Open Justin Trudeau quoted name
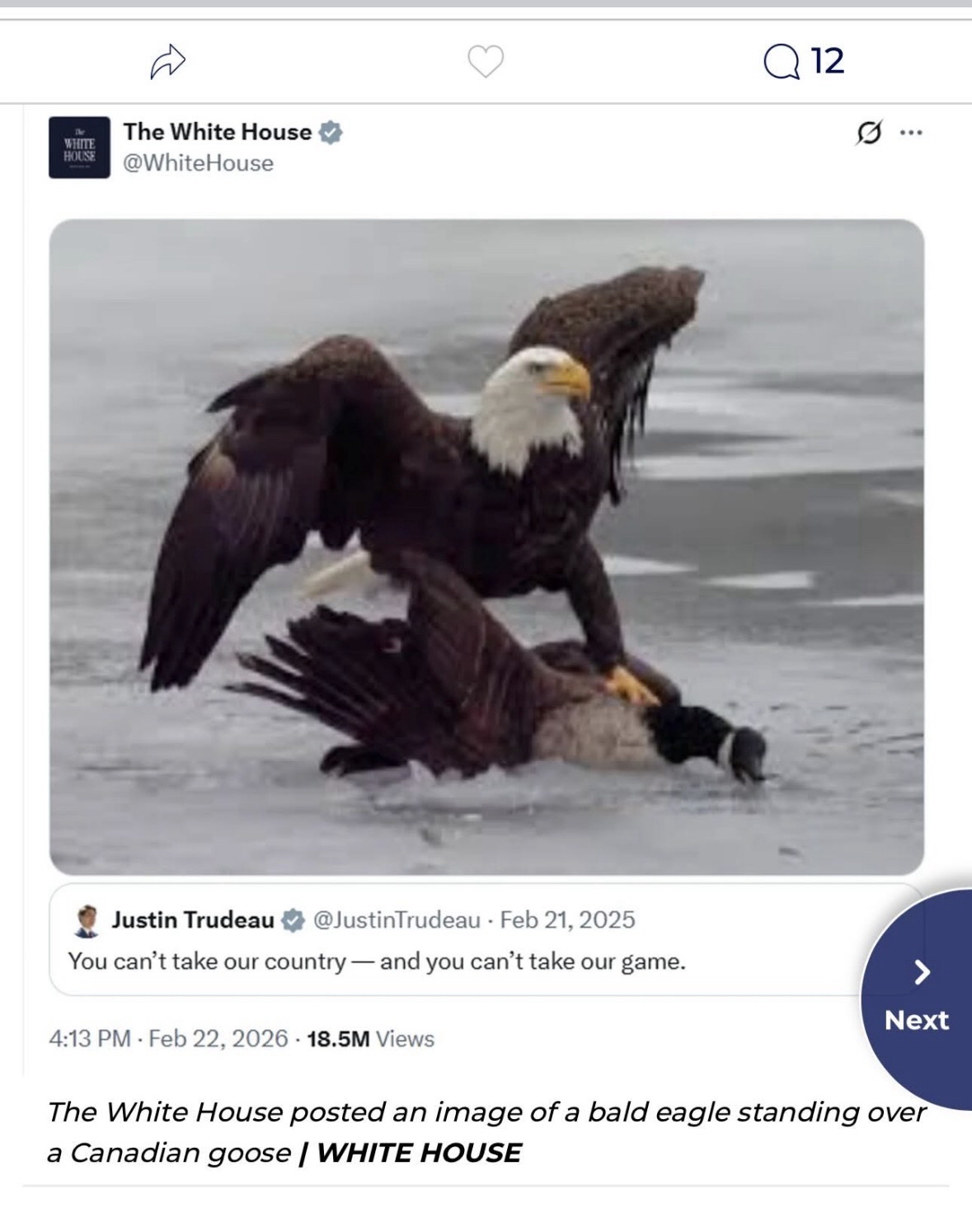972x1232 pixels. (193, 919)
